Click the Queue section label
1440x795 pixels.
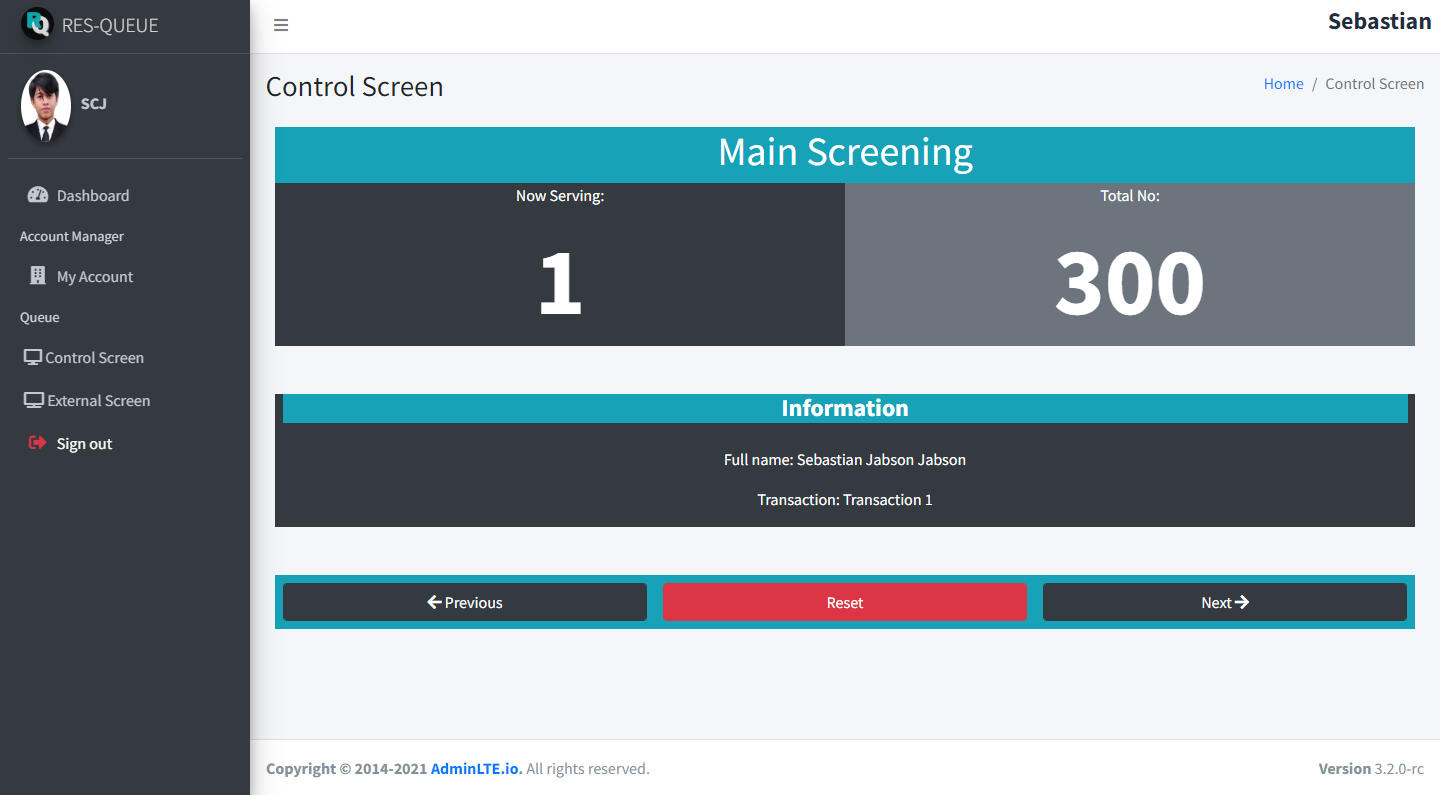[x=40, y=318]
